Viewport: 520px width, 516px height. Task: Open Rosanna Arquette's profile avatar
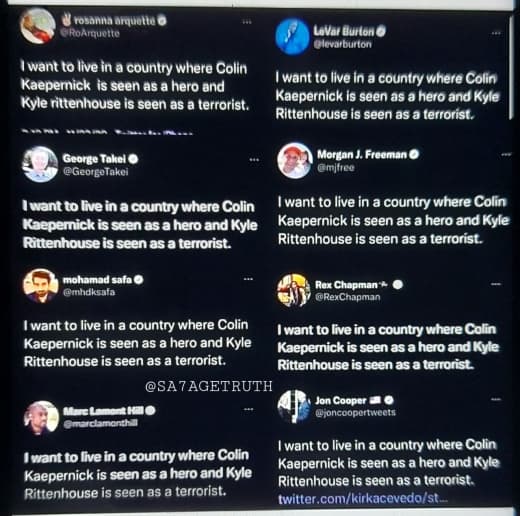click(x=38, y=27)
